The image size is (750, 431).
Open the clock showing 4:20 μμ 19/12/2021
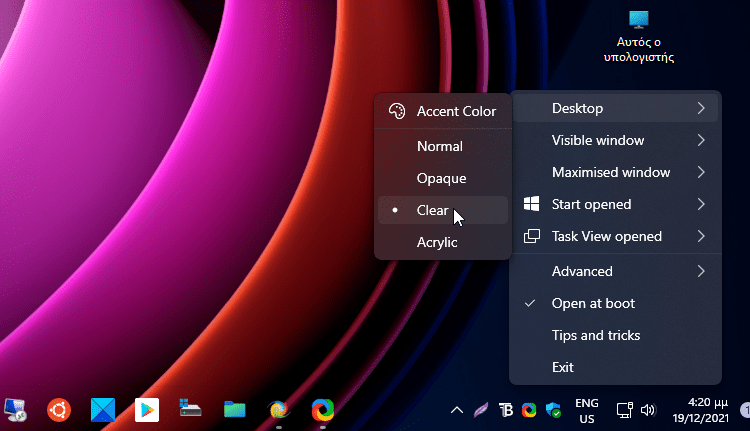pos(700,410)
